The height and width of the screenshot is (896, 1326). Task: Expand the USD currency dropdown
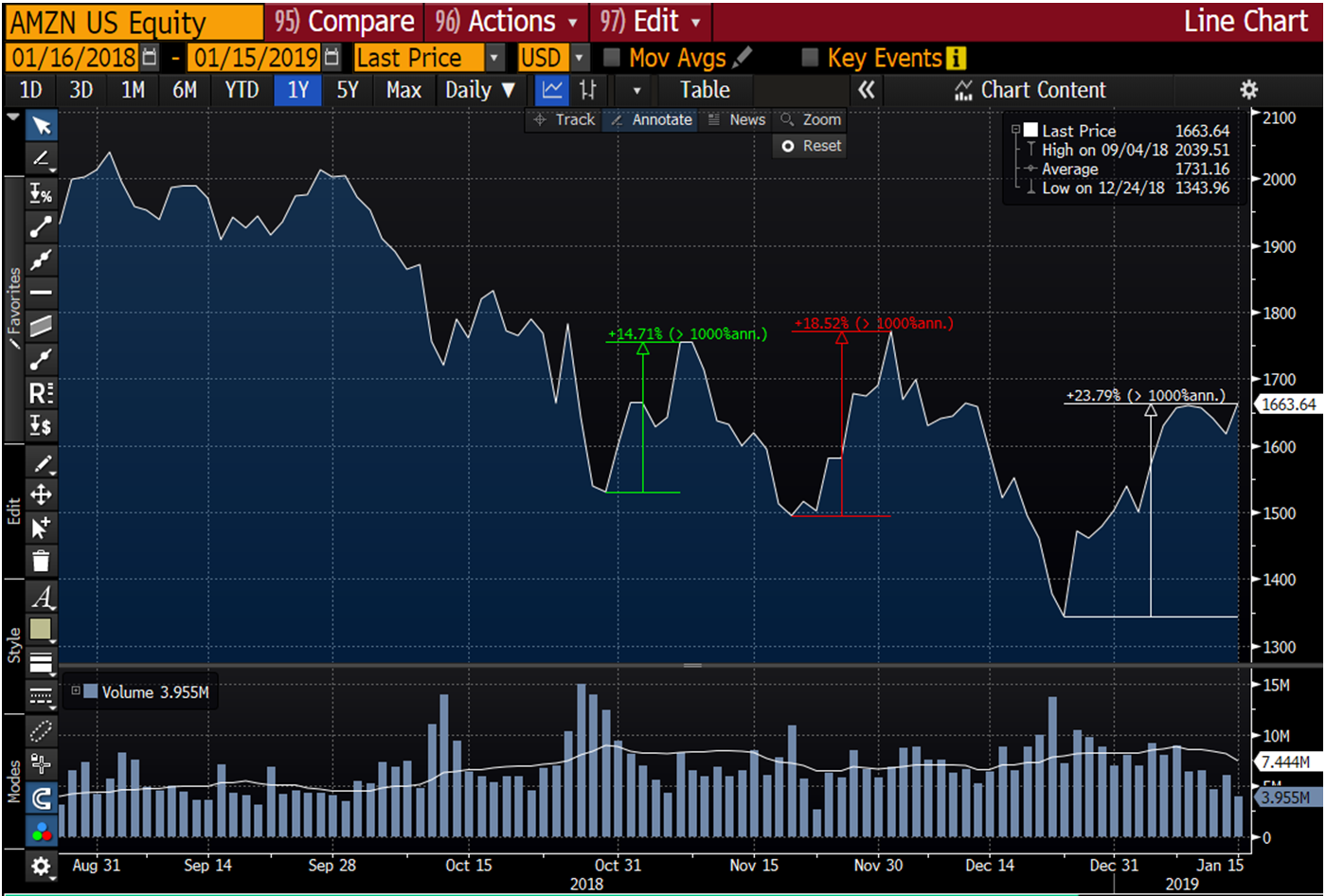(581, 58)
